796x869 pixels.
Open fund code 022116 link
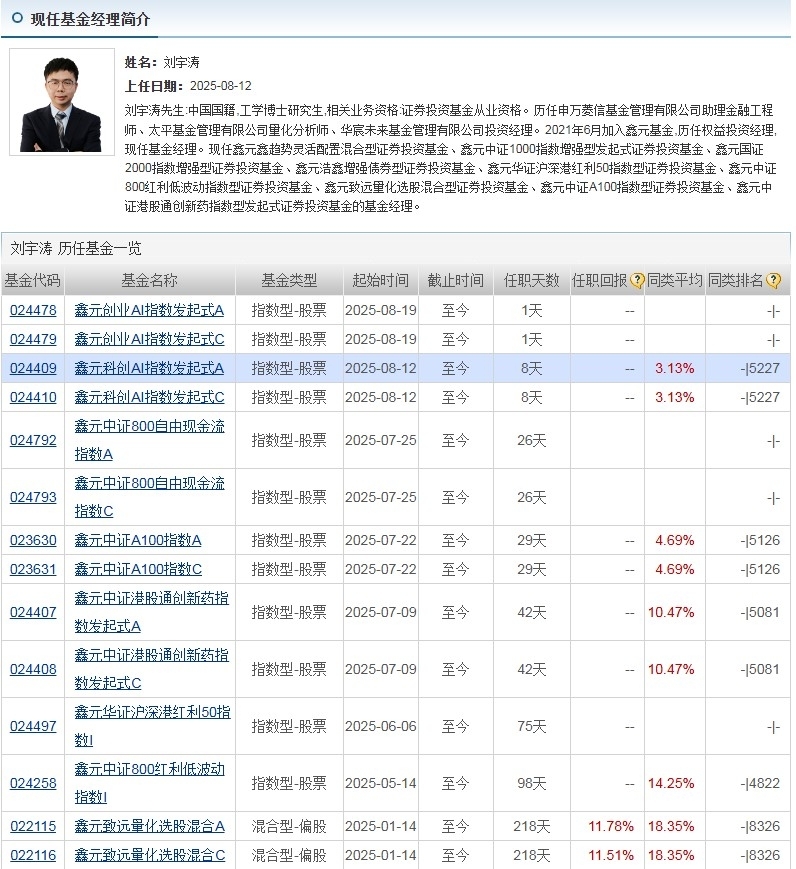coord(33,855)
